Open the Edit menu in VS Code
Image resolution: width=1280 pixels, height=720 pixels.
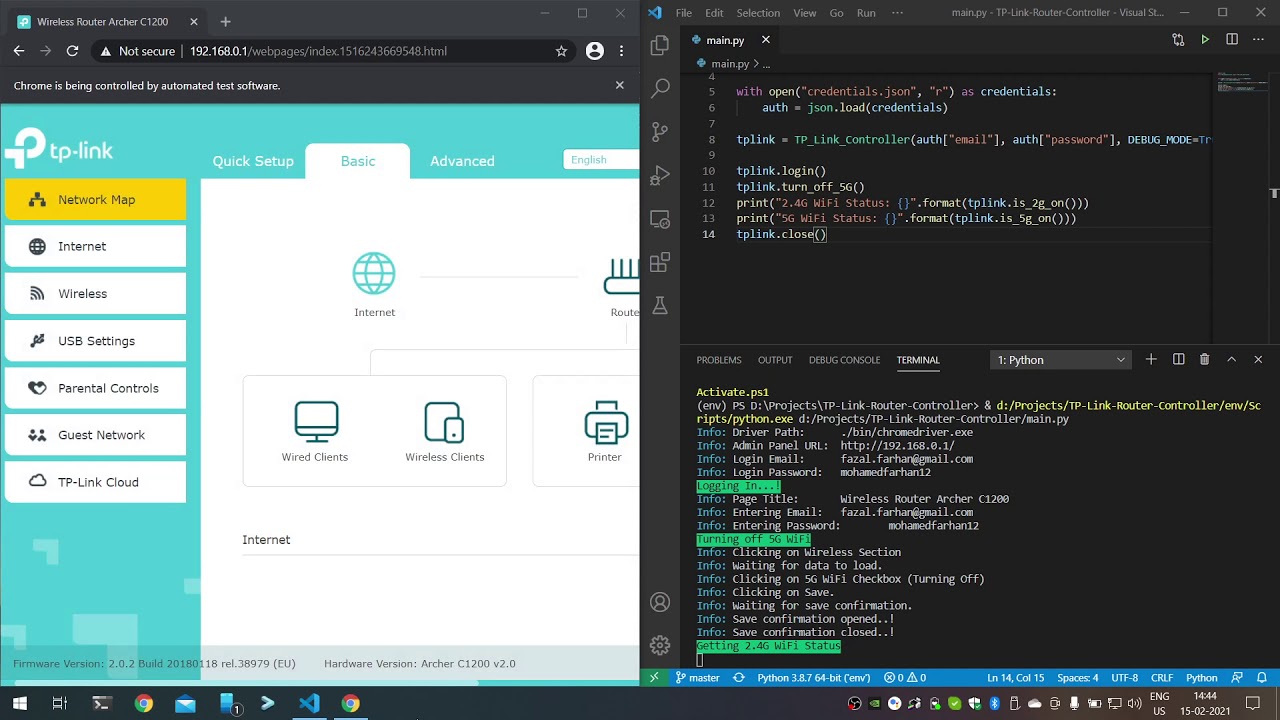point(714,13)
